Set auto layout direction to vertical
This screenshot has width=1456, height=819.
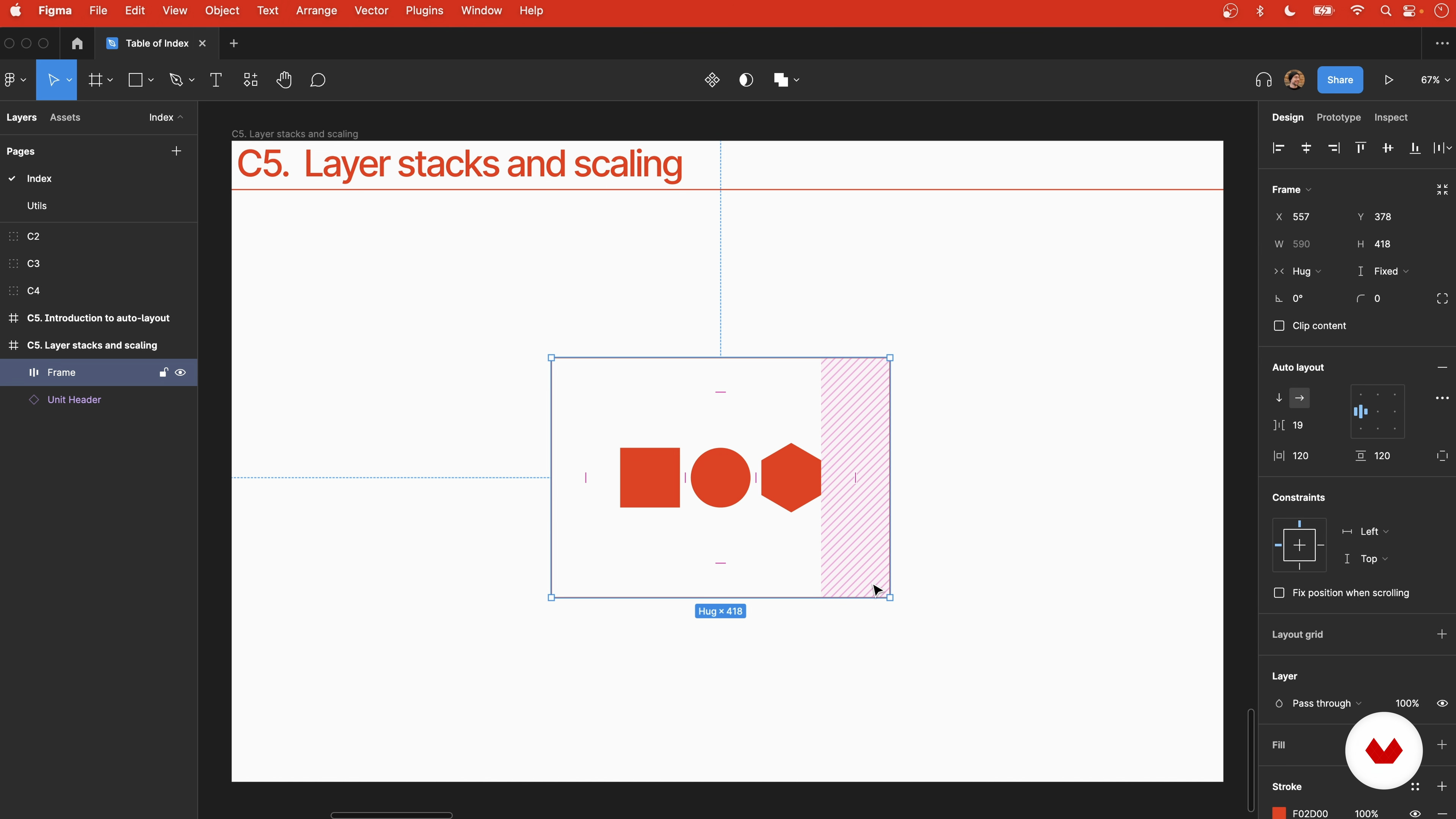tap(1279, 398)
